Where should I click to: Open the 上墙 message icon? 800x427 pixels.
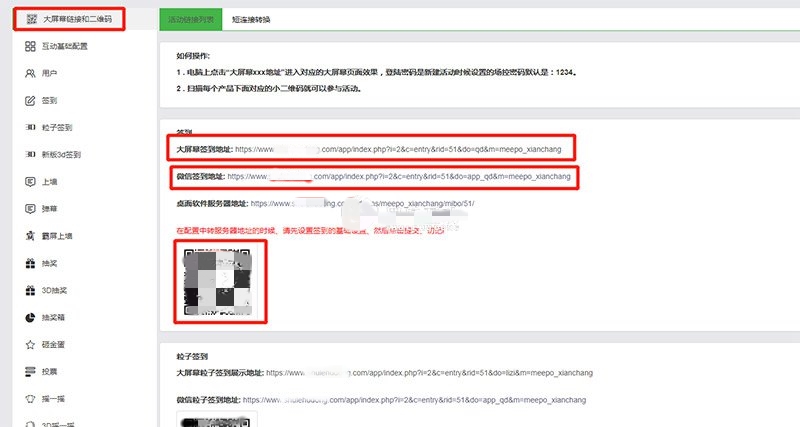pos(30,182)
